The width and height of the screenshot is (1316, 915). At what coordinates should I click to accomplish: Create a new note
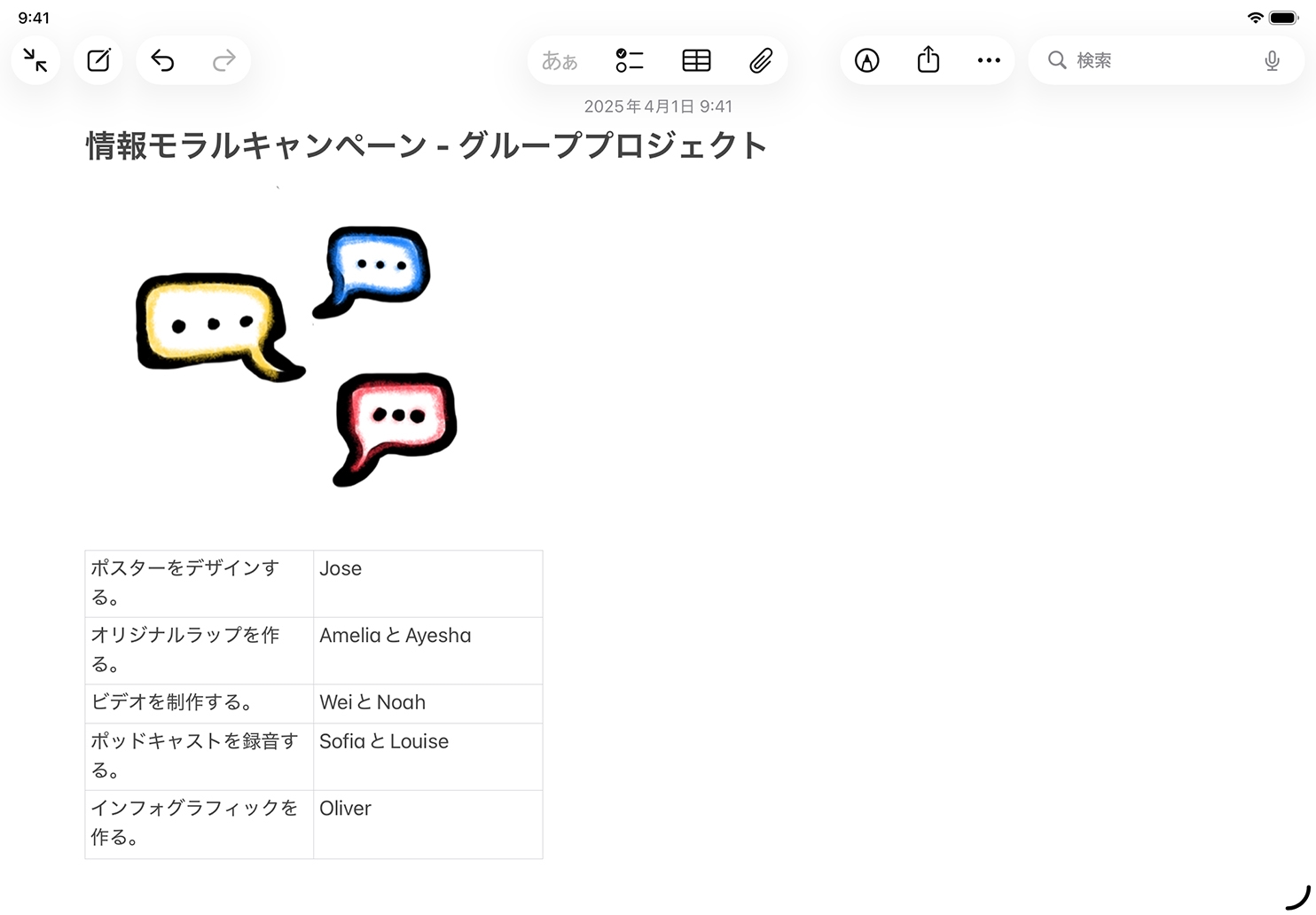click(98, 60)
